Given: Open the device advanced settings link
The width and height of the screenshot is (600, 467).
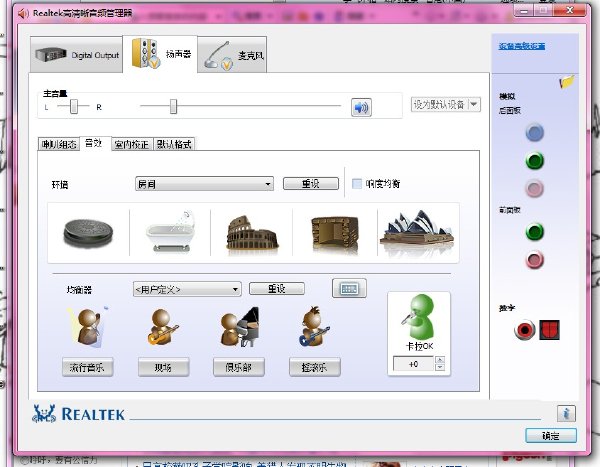Looking at the screenshot, I should pos(522,46).
